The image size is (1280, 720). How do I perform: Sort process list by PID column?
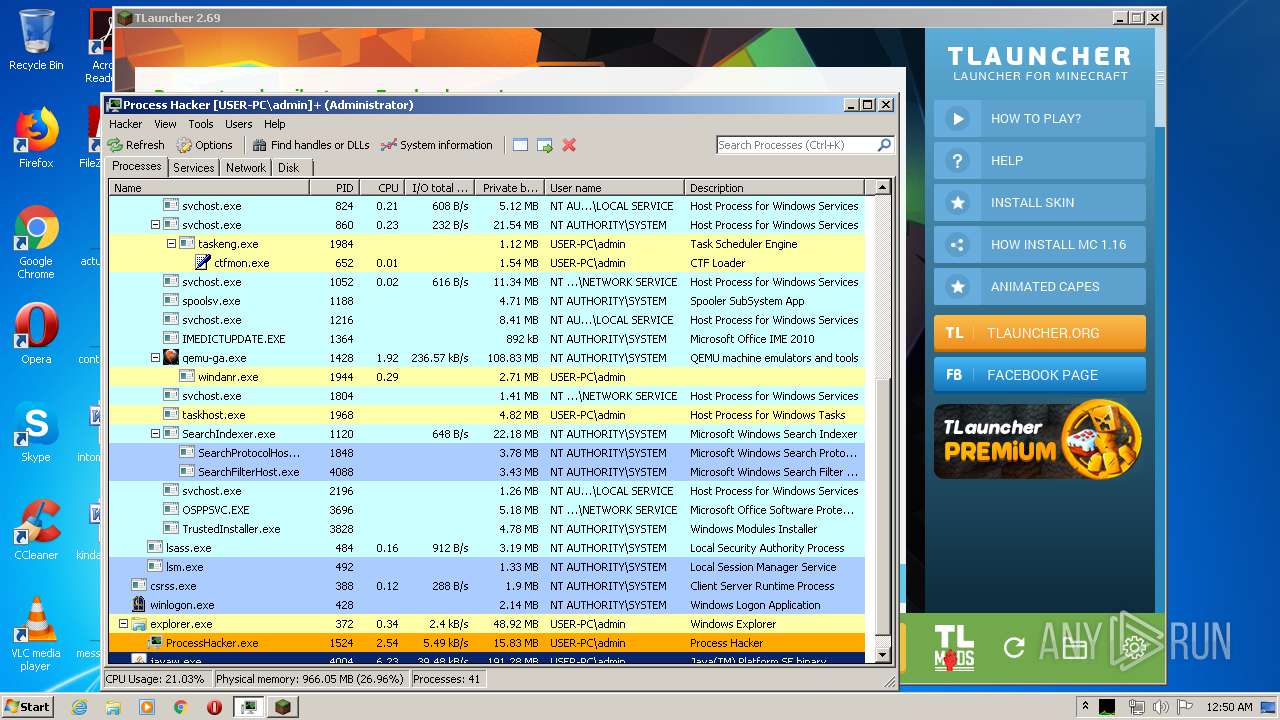pyautogui.click(x=333, y=188)
